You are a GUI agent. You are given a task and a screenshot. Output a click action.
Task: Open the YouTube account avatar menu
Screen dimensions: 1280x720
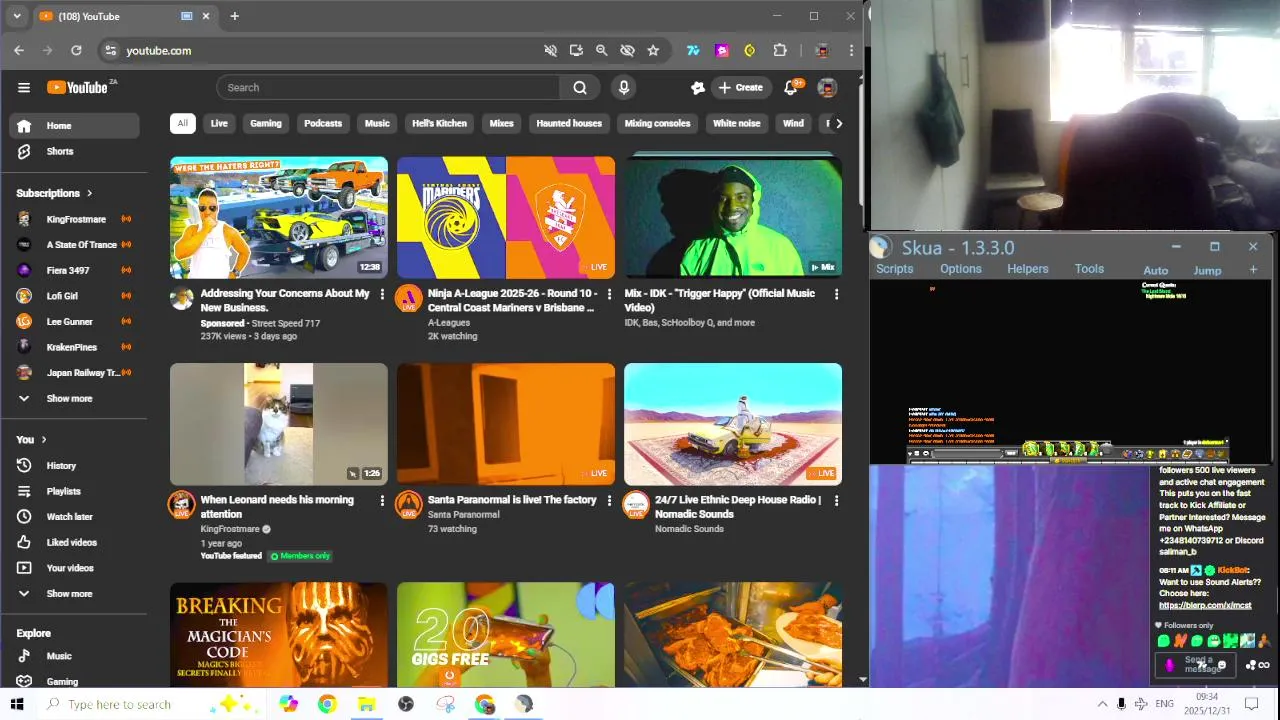click(x=827, y=87)
